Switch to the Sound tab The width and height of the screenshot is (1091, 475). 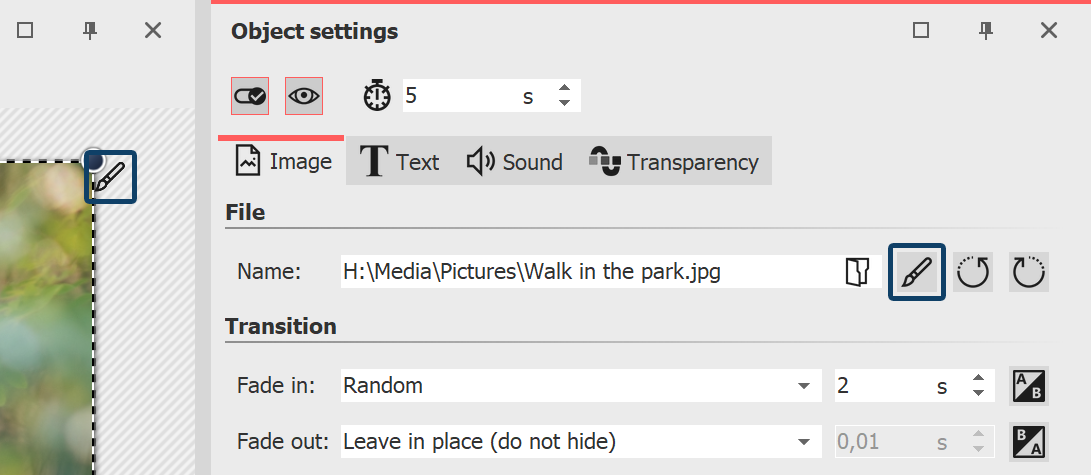point(515,162)
